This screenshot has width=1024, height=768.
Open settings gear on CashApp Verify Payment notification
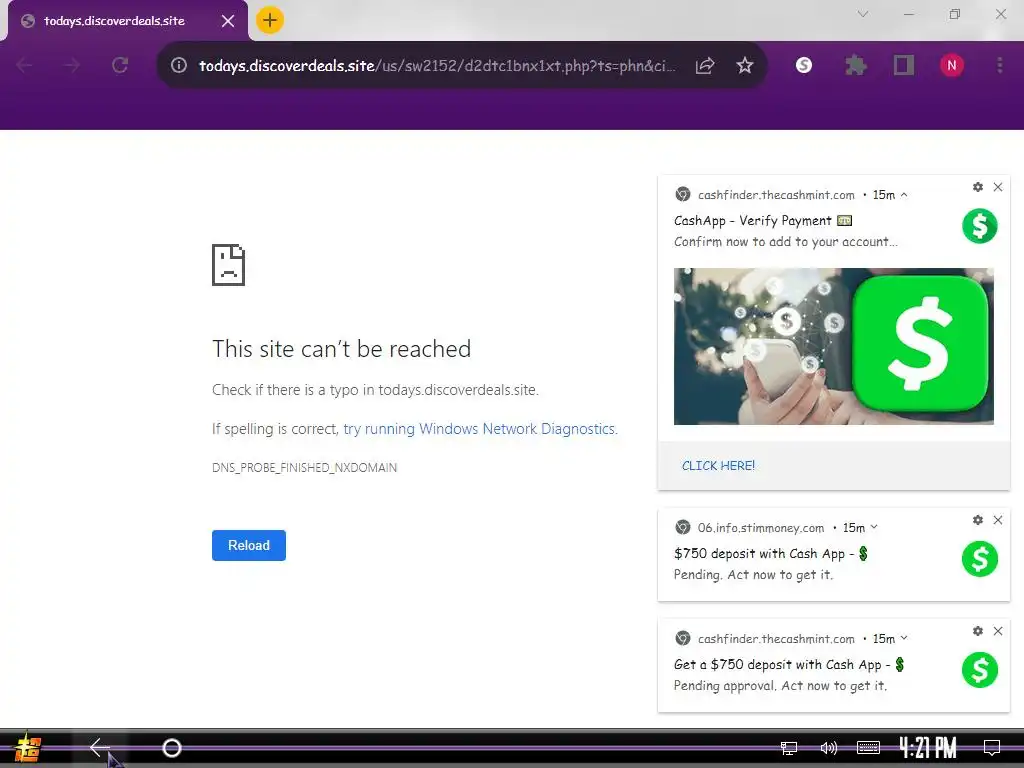click(x=978, y=187)
